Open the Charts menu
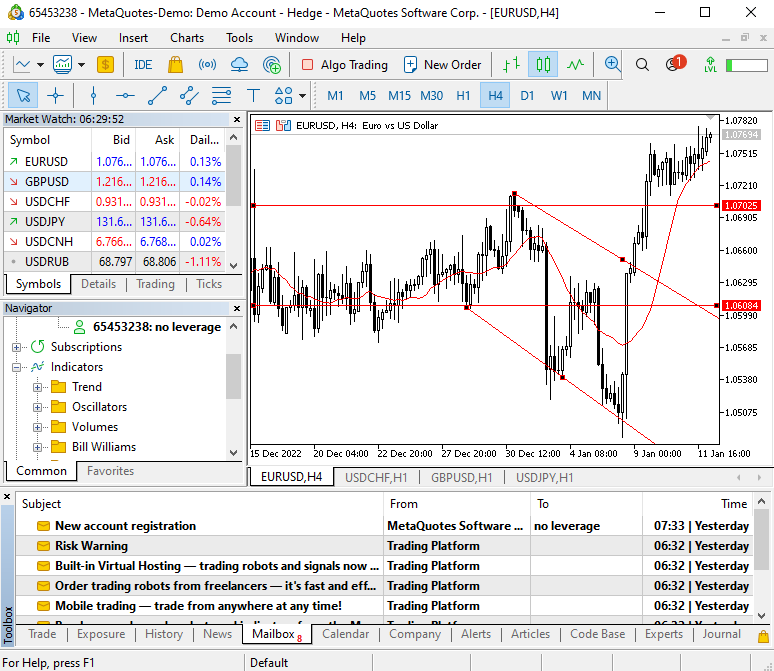 (x=187, y=38)
